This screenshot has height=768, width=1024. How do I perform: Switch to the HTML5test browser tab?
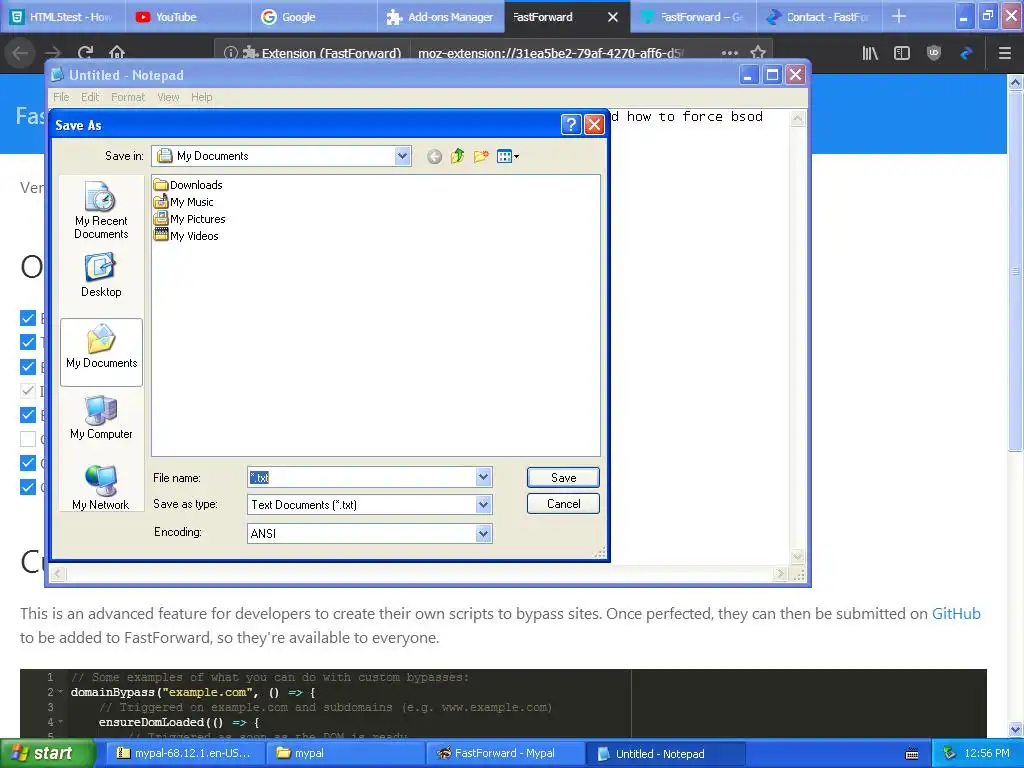[x=63, y=17]
